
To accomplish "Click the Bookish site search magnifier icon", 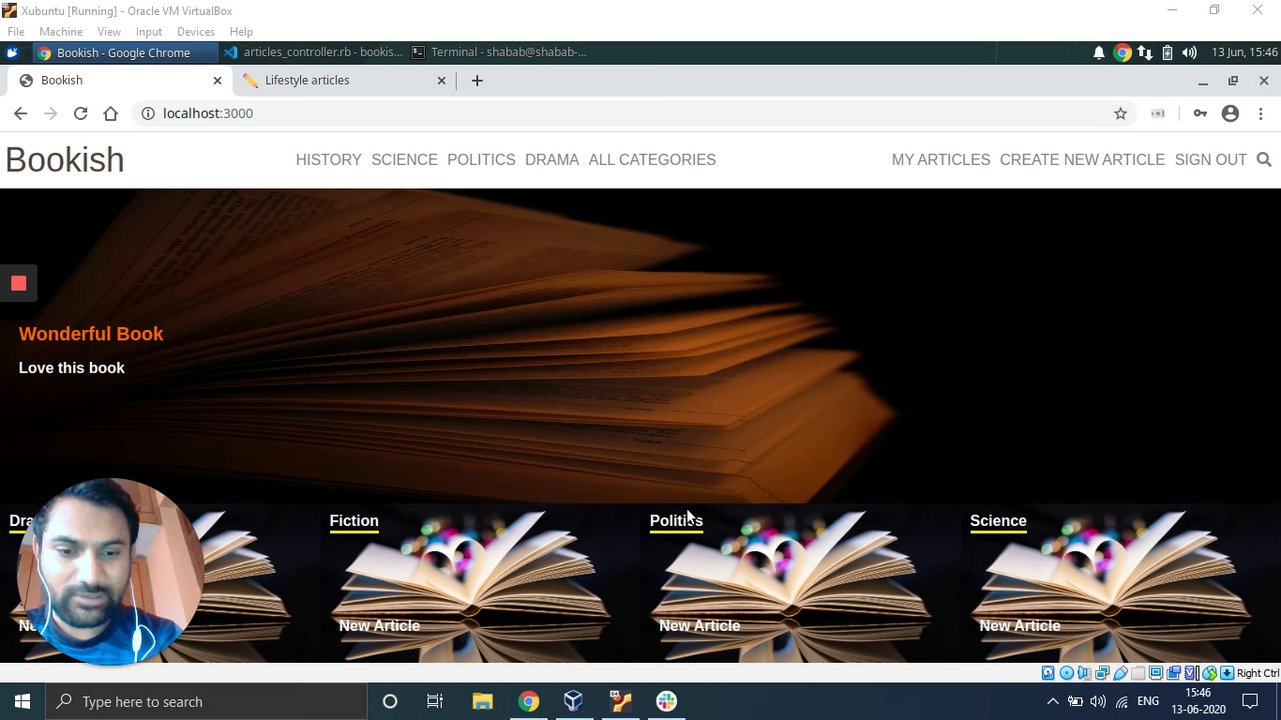I will 1264,160.
